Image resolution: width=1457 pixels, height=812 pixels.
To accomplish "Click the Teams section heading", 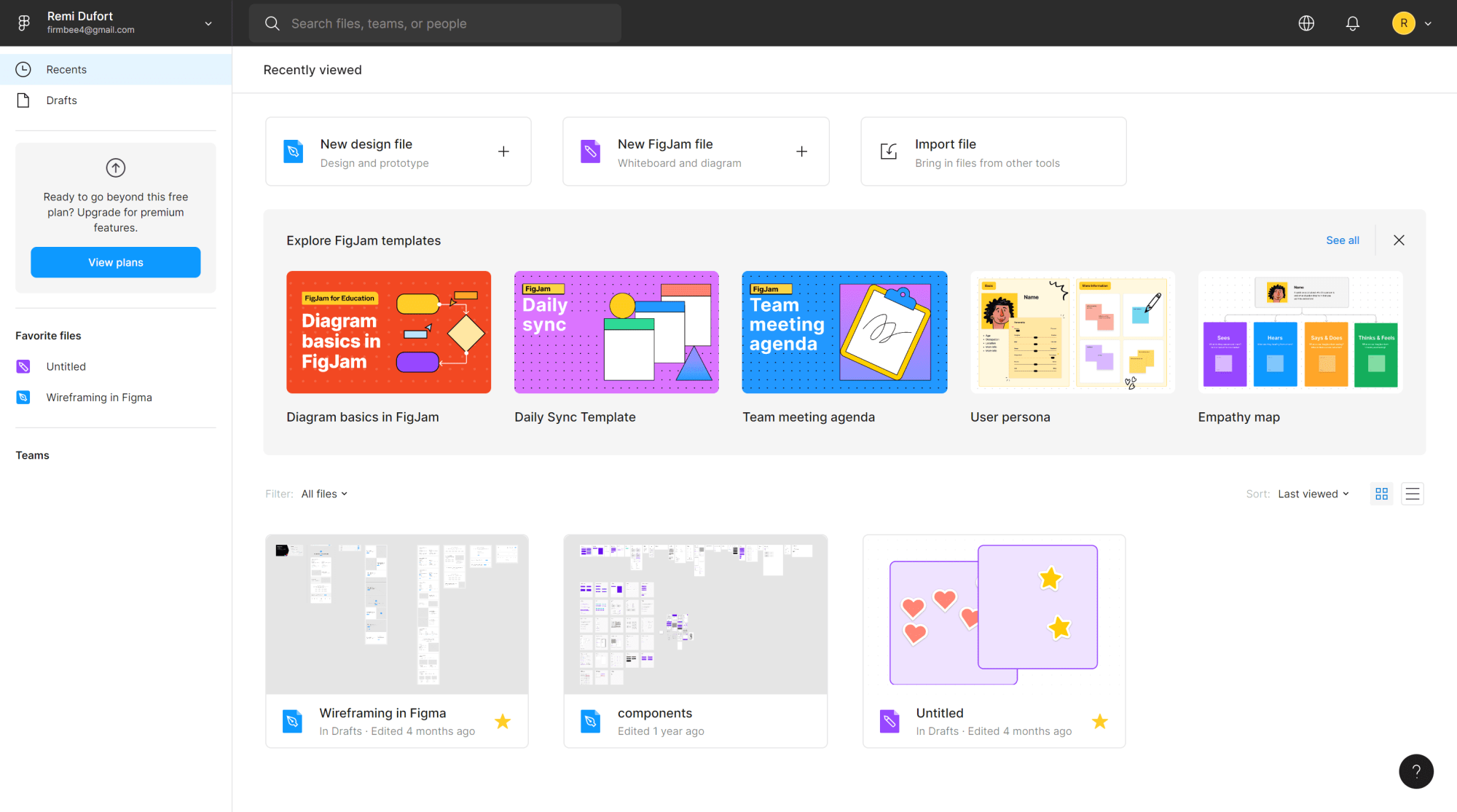I will pyautogui.click(x=33, y=455).
